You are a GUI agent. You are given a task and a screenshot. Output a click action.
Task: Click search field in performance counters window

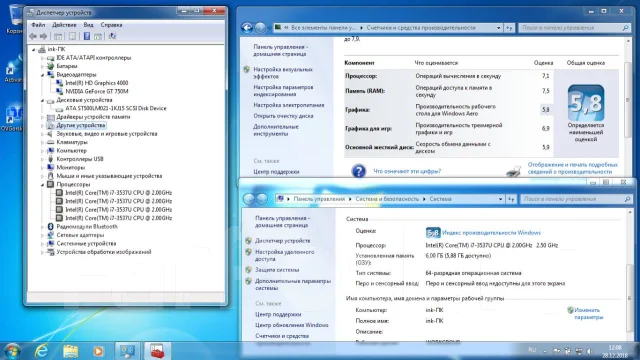(x=574, y=28)
